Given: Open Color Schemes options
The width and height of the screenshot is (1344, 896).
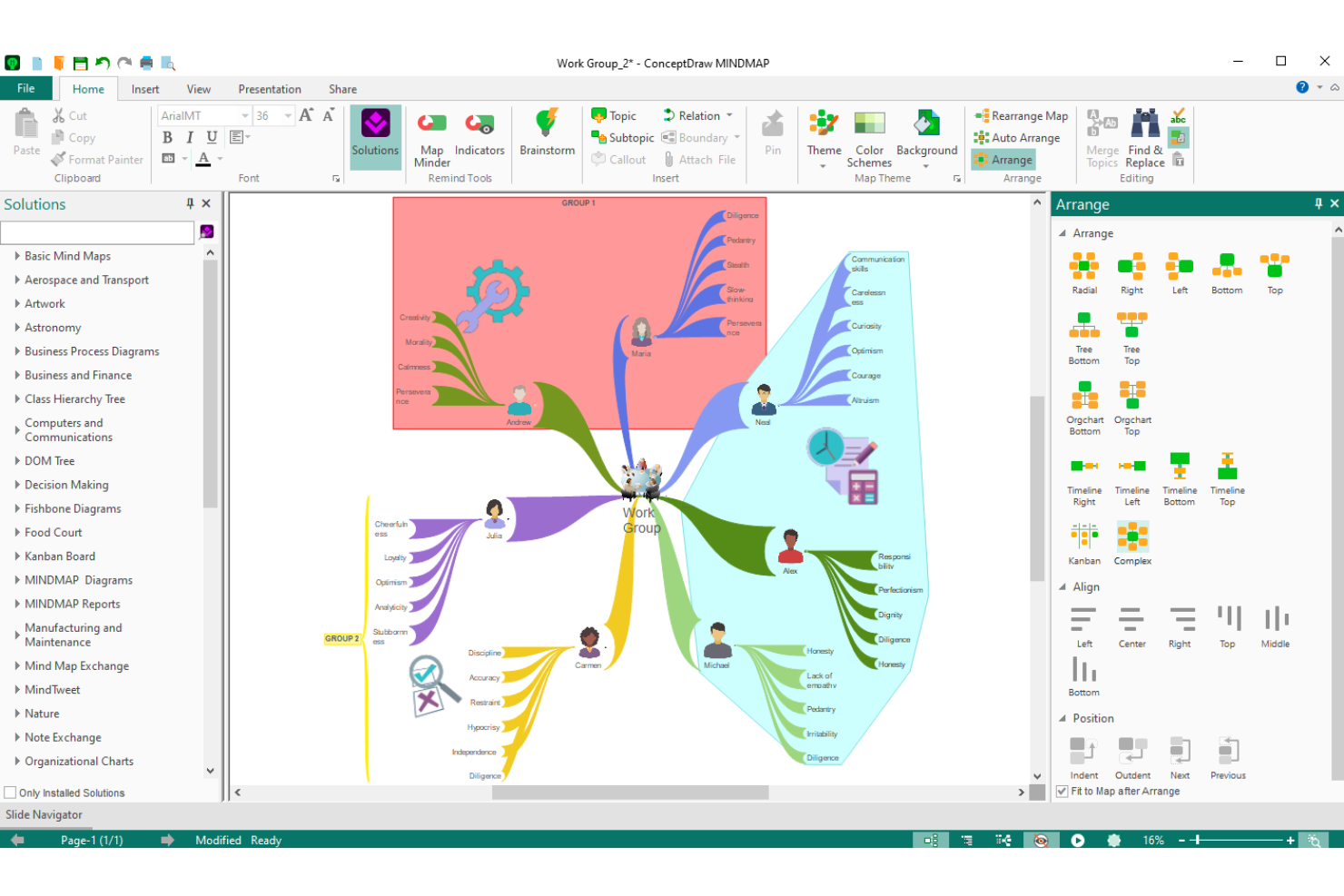Looking at the screenshot, I should [x=869, y=138].
